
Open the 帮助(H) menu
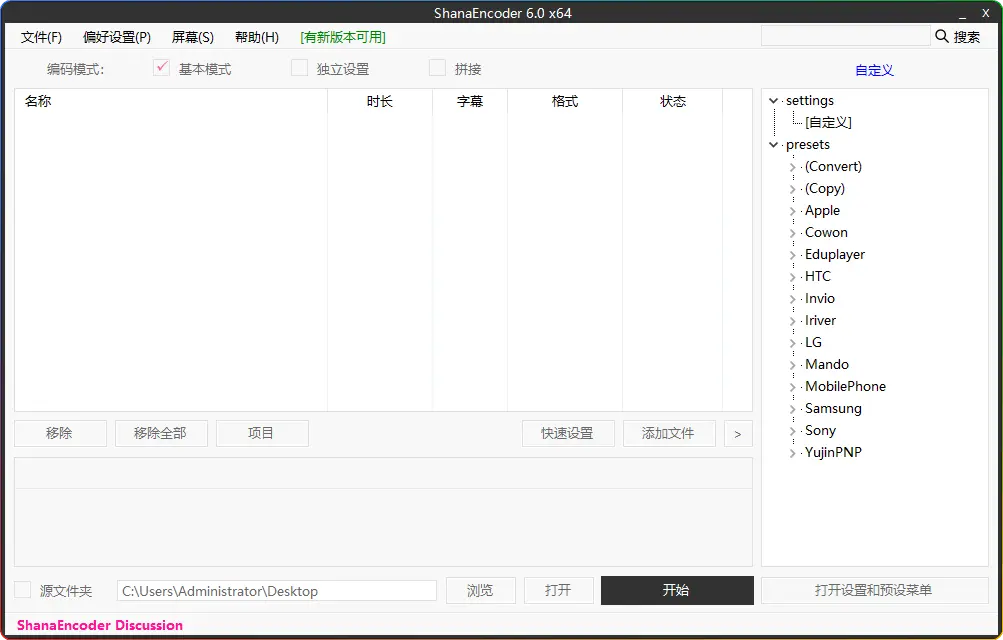tap(257, 37)
